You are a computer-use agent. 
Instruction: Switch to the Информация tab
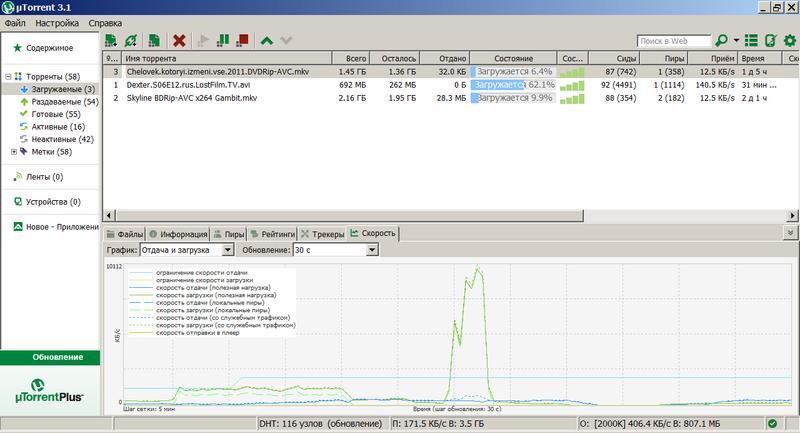pyautogui.click(x=178, y=234)
